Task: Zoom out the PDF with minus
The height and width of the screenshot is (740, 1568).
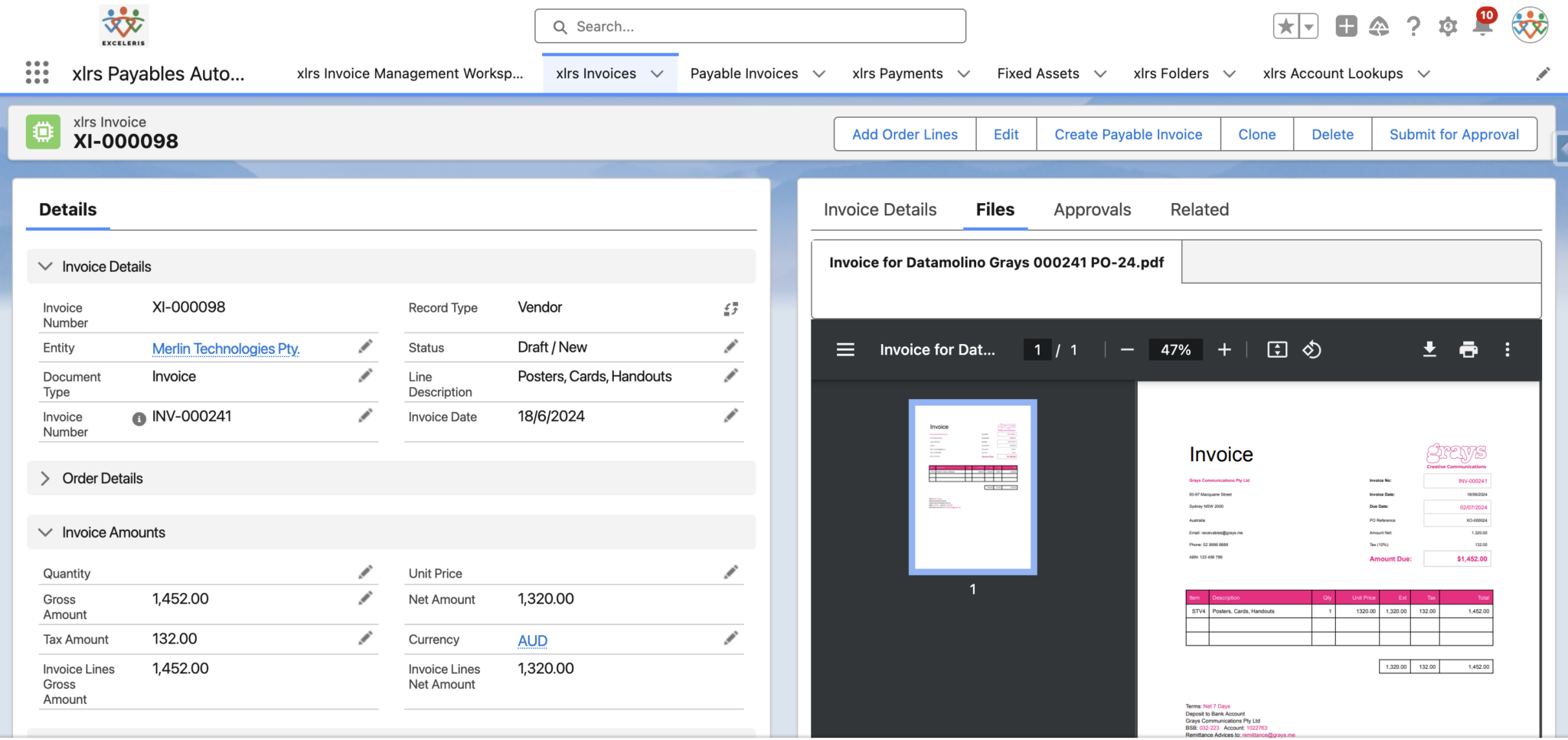Action: click(x=1127, y=349)
